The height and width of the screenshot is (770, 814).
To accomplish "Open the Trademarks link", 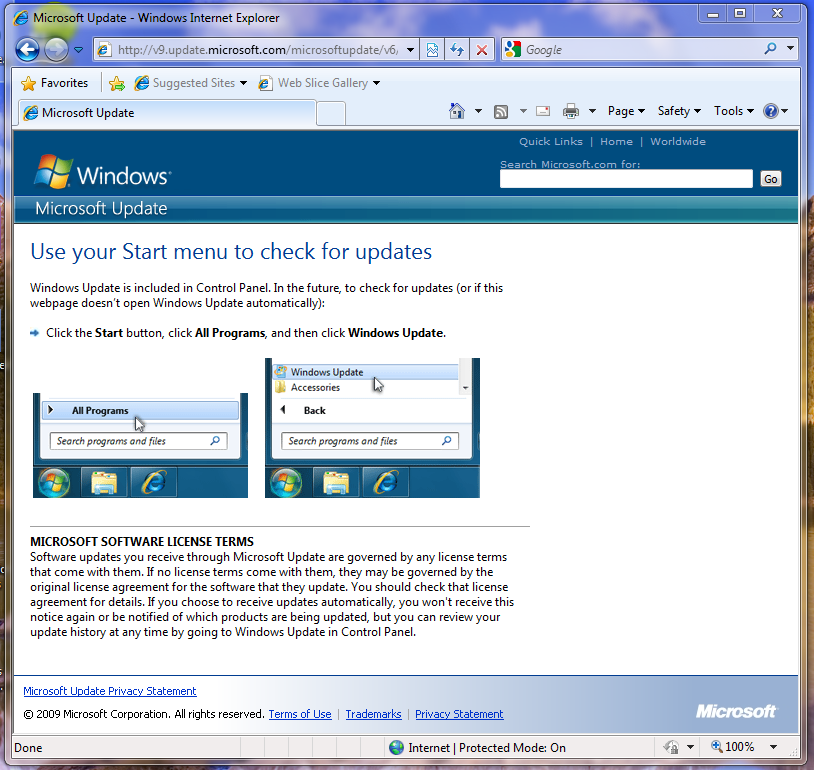I will click(x=373, y=714).
